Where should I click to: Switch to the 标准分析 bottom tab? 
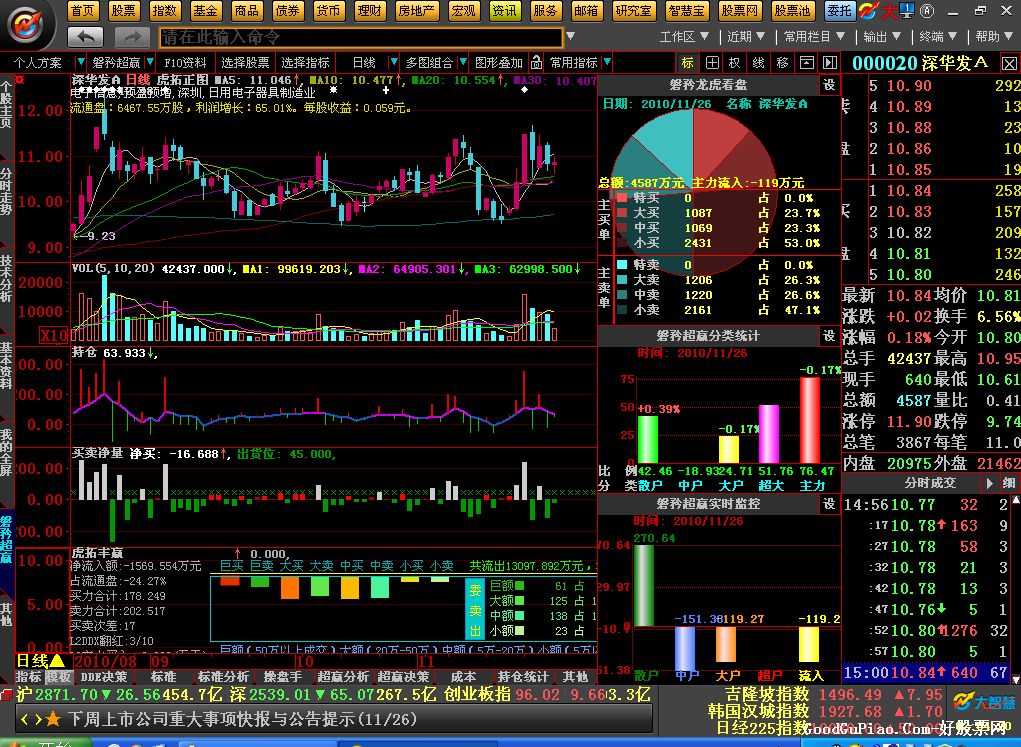click(224, 677)
